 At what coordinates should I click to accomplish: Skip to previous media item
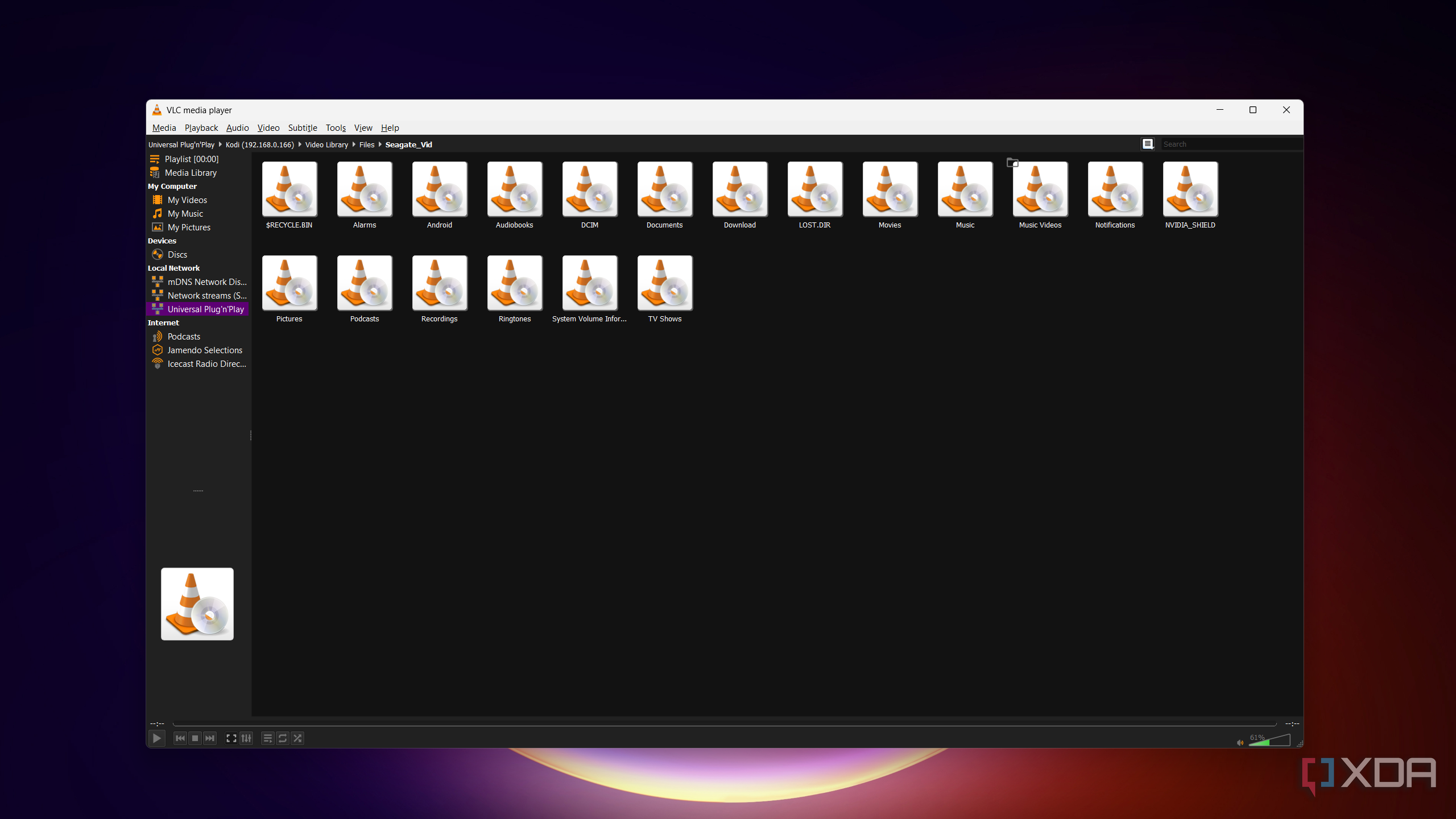coord(180,738)
